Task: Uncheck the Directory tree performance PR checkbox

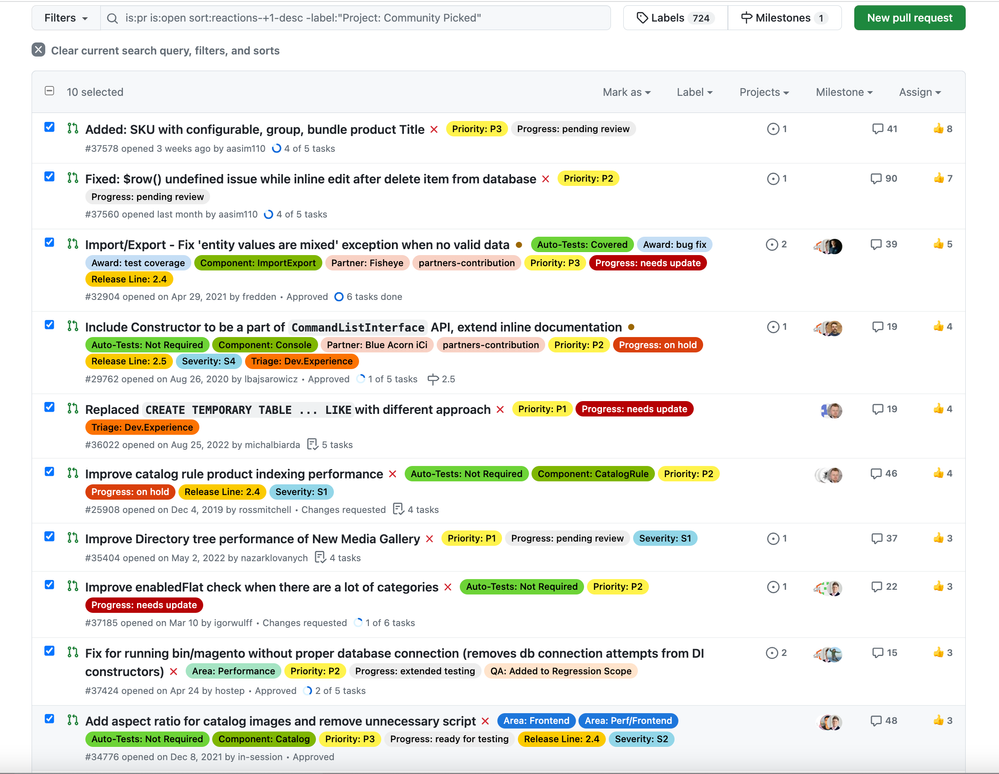Action: click(50, 537)
